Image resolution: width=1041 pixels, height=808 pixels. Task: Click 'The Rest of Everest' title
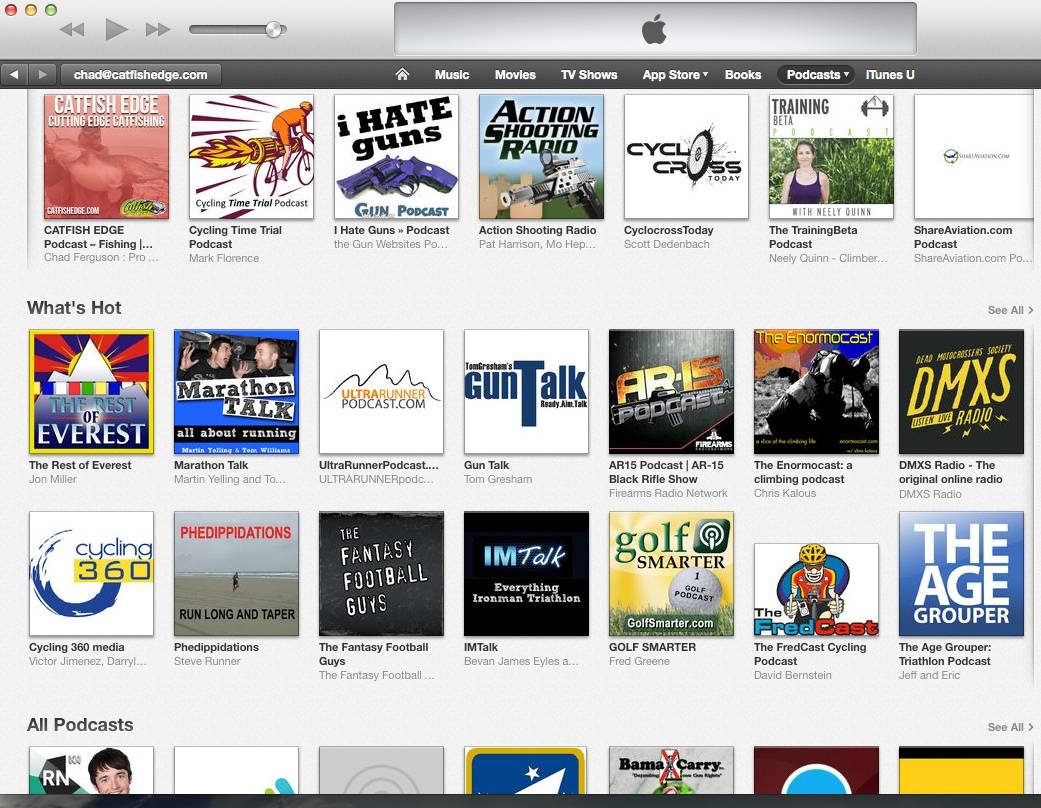pos(80,465)
